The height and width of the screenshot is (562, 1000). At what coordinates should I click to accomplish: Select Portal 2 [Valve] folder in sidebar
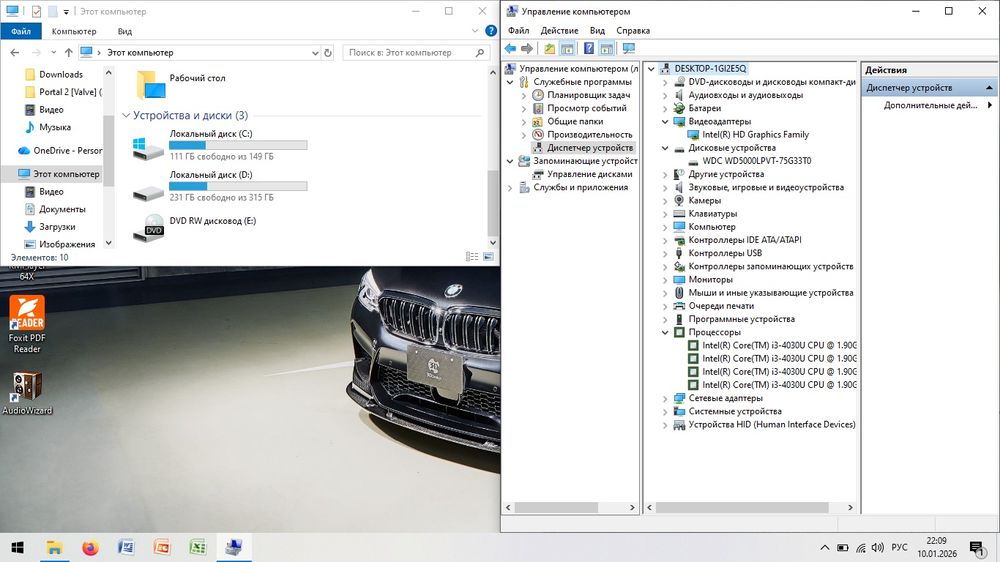pyautogui.click(x=62, y=92)
